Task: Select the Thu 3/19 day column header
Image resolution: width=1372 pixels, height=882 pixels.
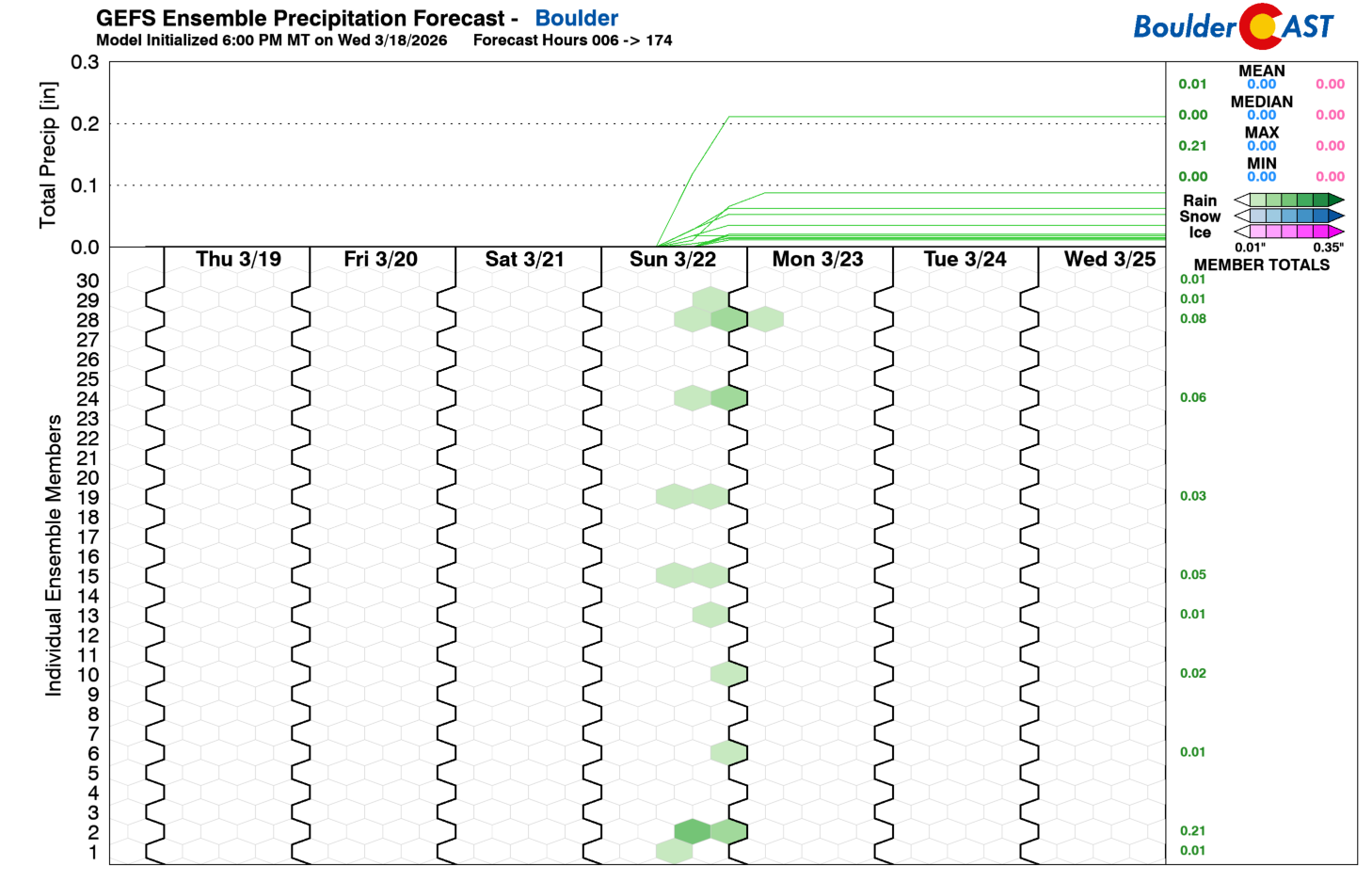Action: click(238, 259)
